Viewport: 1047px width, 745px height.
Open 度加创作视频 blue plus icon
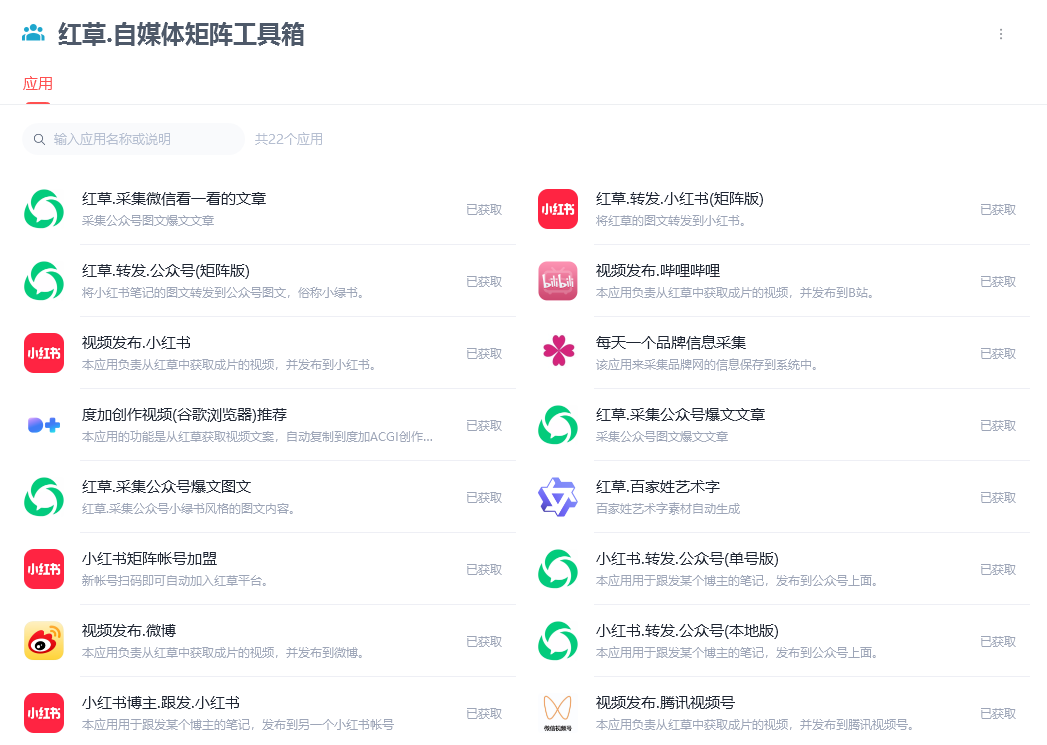click(x=44, y=425)
